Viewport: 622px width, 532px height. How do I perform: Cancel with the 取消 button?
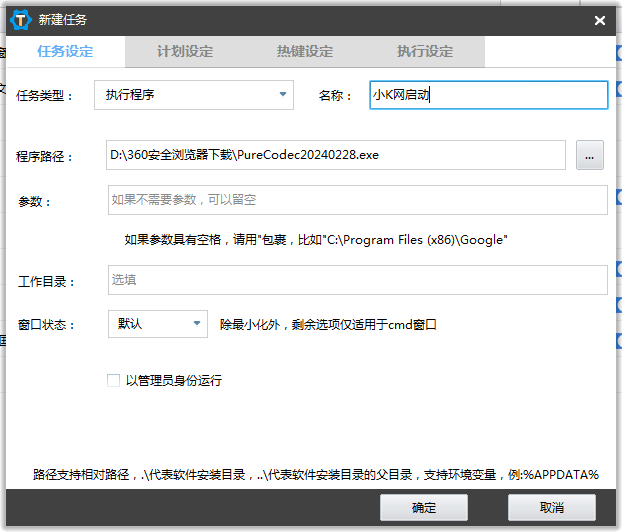[551, 507]
